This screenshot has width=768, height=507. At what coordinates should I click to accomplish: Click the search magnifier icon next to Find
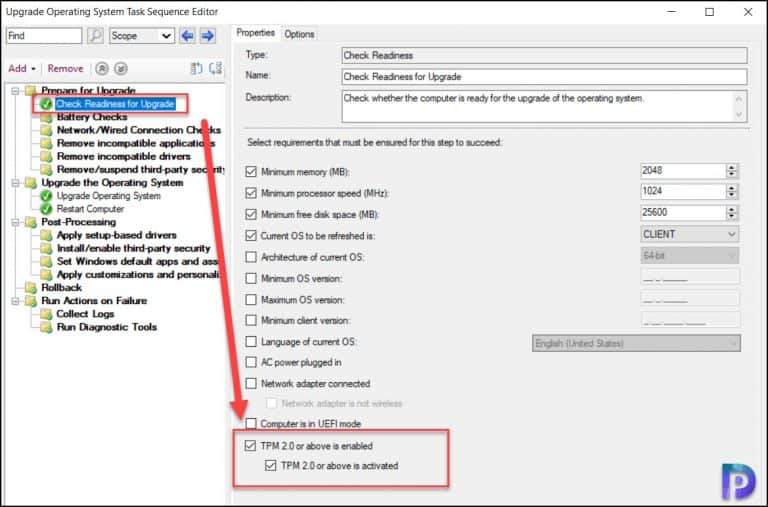pyautogui.click(x=96, y=36)
